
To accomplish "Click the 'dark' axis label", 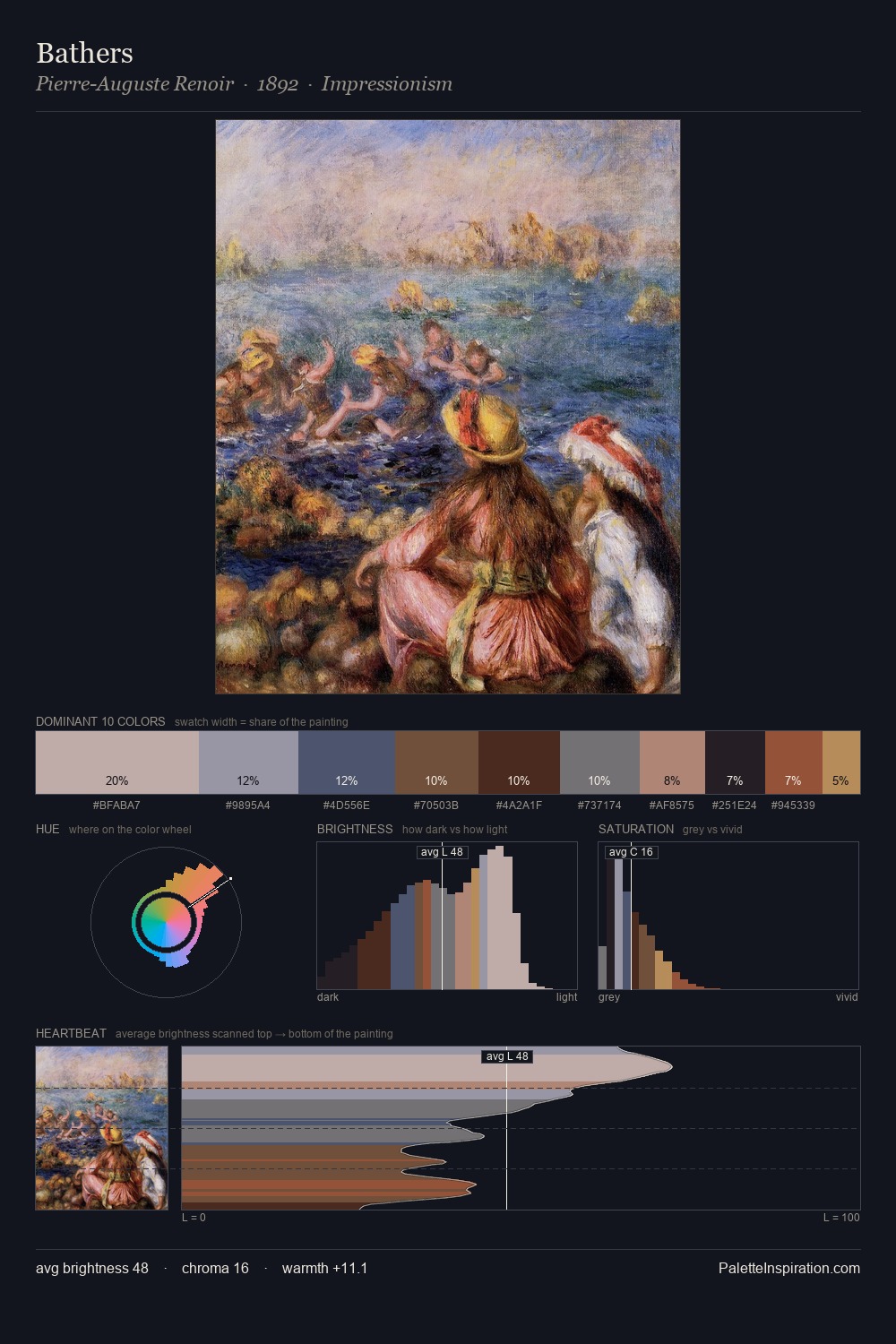I will click(328, 997).
